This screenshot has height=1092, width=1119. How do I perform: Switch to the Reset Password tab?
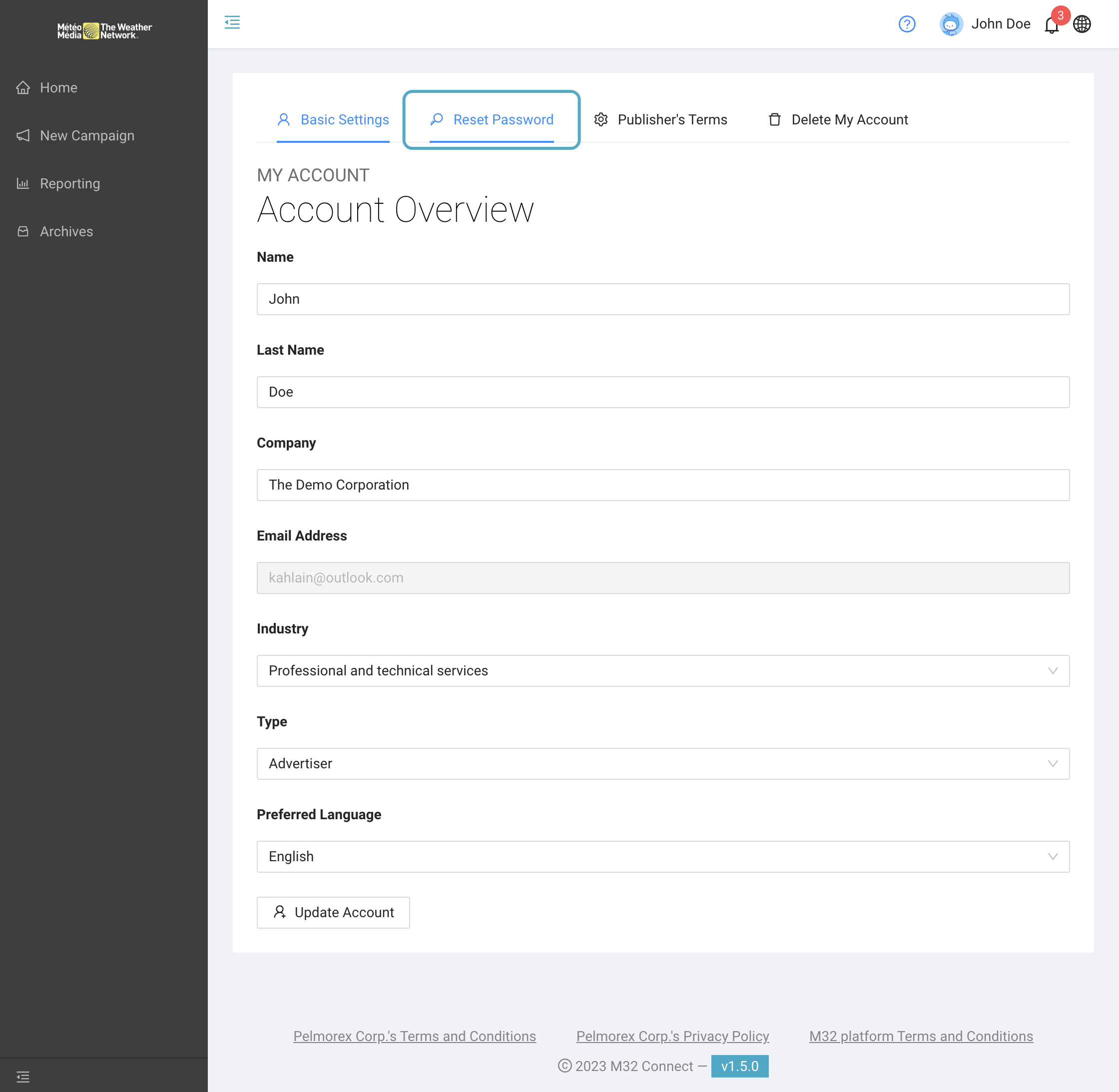pyautogui.click(x=492, y=119)
